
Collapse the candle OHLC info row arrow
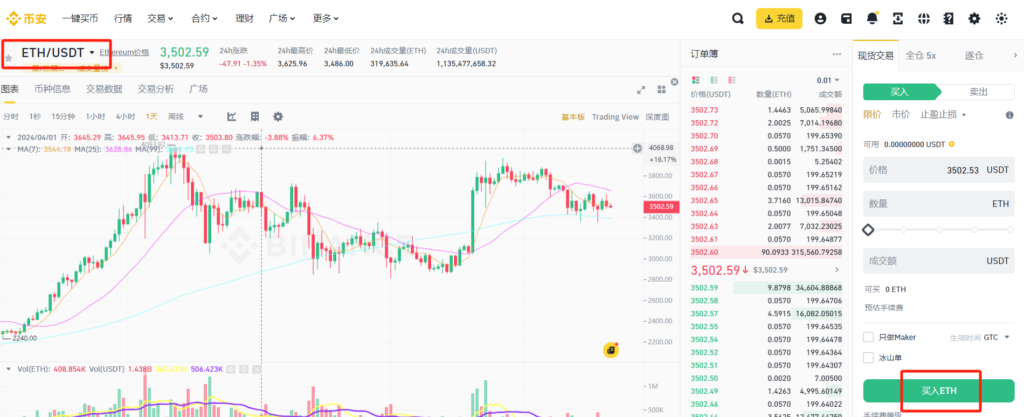(x=8, y=137)
